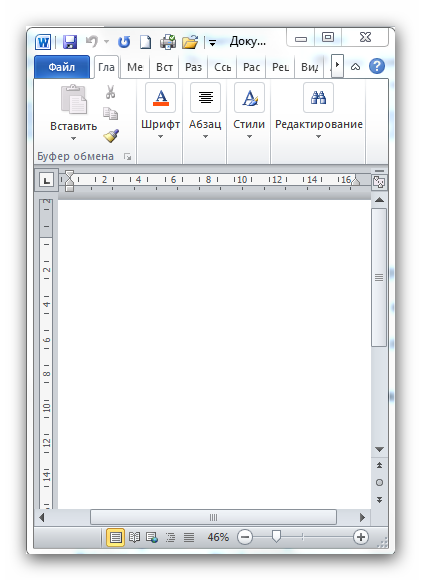Click the Доку... document title text
Screen dimensions: 421x580
click(x=247, y=42)
